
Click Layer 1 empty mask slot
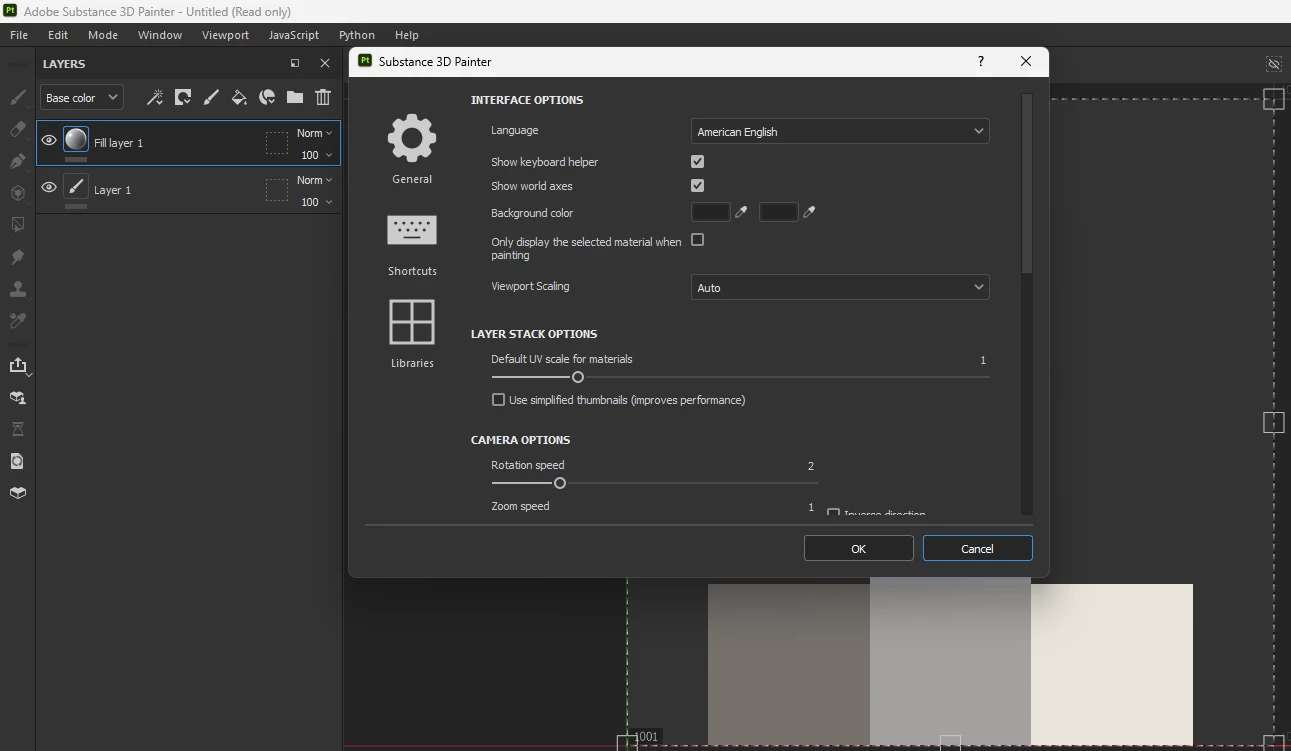277,190
